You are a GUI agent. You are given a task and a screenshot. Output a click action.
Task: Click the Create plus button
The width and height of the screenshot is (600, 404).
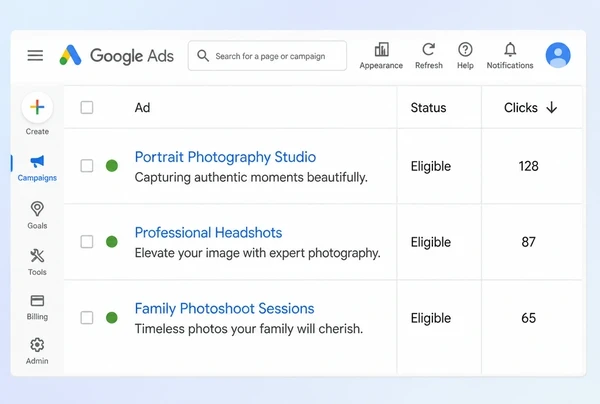[37, 107]
